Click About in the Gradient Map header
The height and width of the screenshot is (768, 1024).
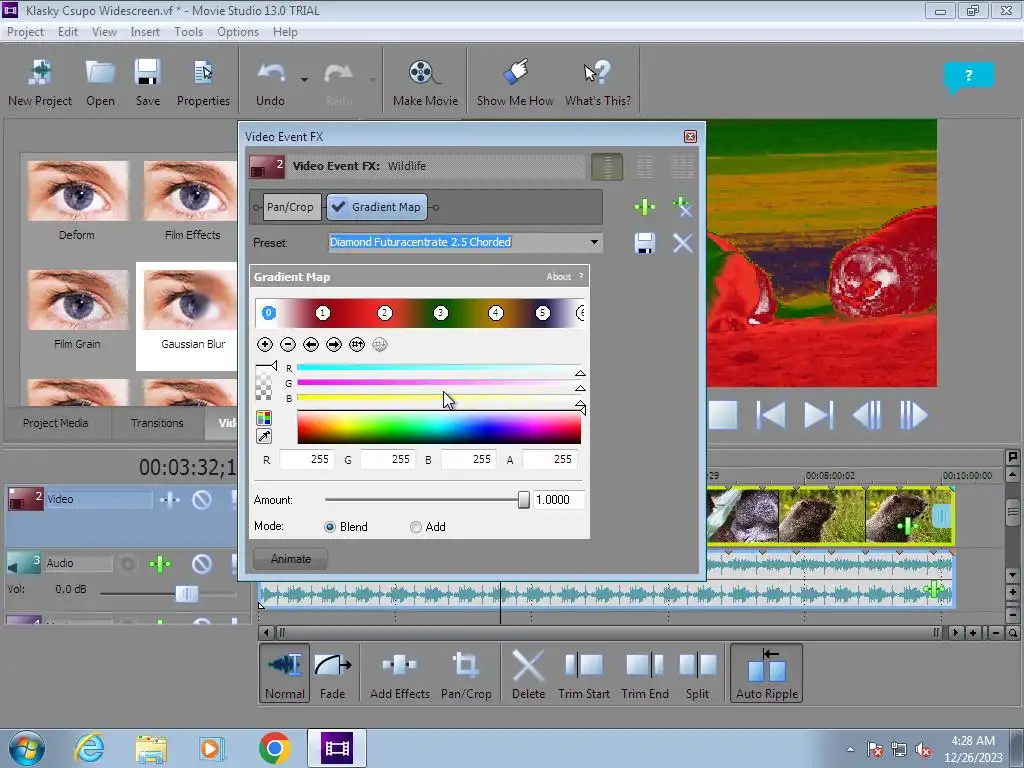[558, 277]
